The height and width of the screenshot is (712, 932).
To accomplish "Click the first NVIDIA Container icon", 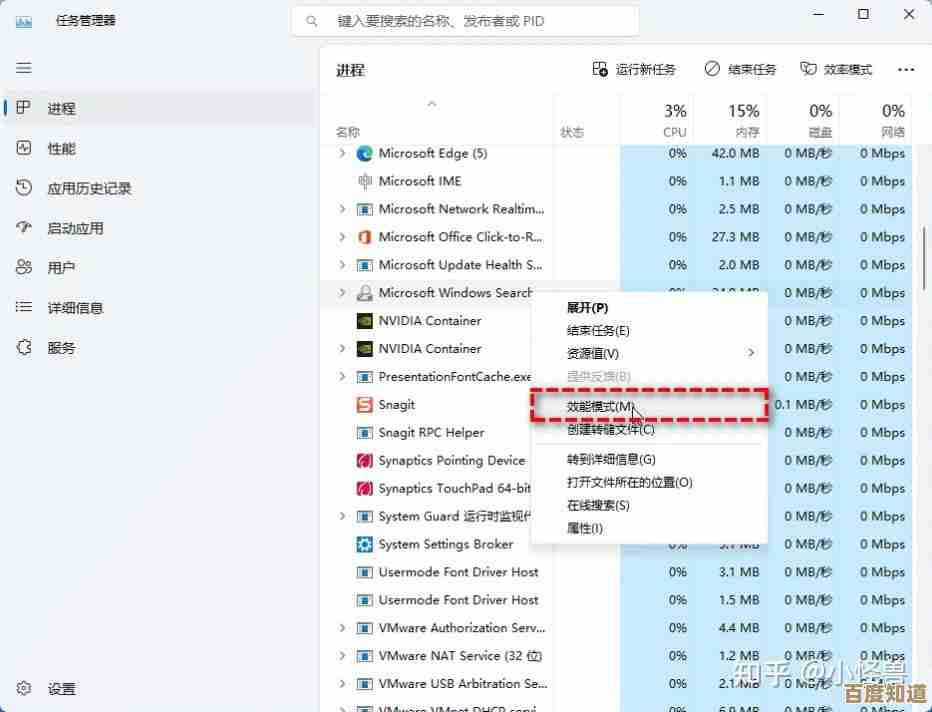I will (x=365, y=321).
